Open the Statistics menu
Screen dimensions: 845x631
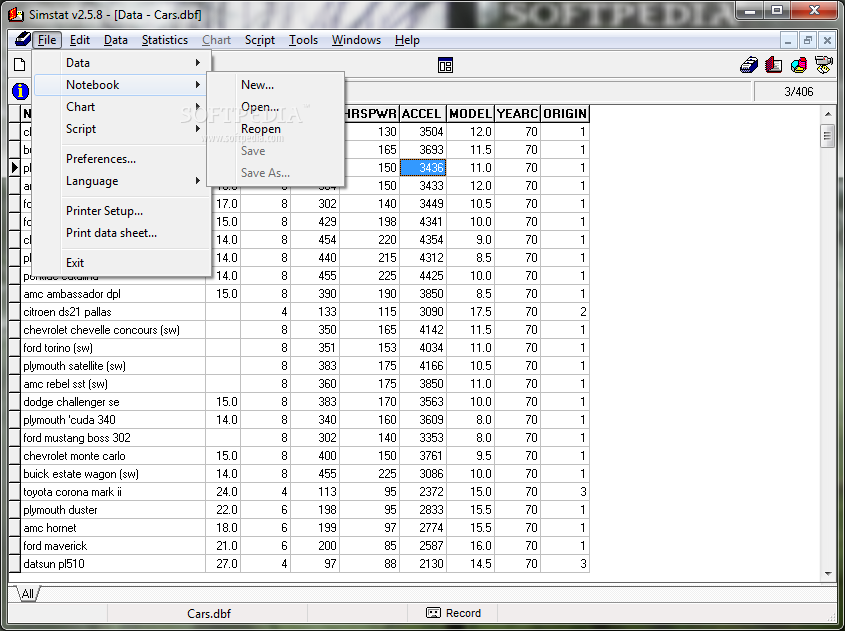[164, 40]
